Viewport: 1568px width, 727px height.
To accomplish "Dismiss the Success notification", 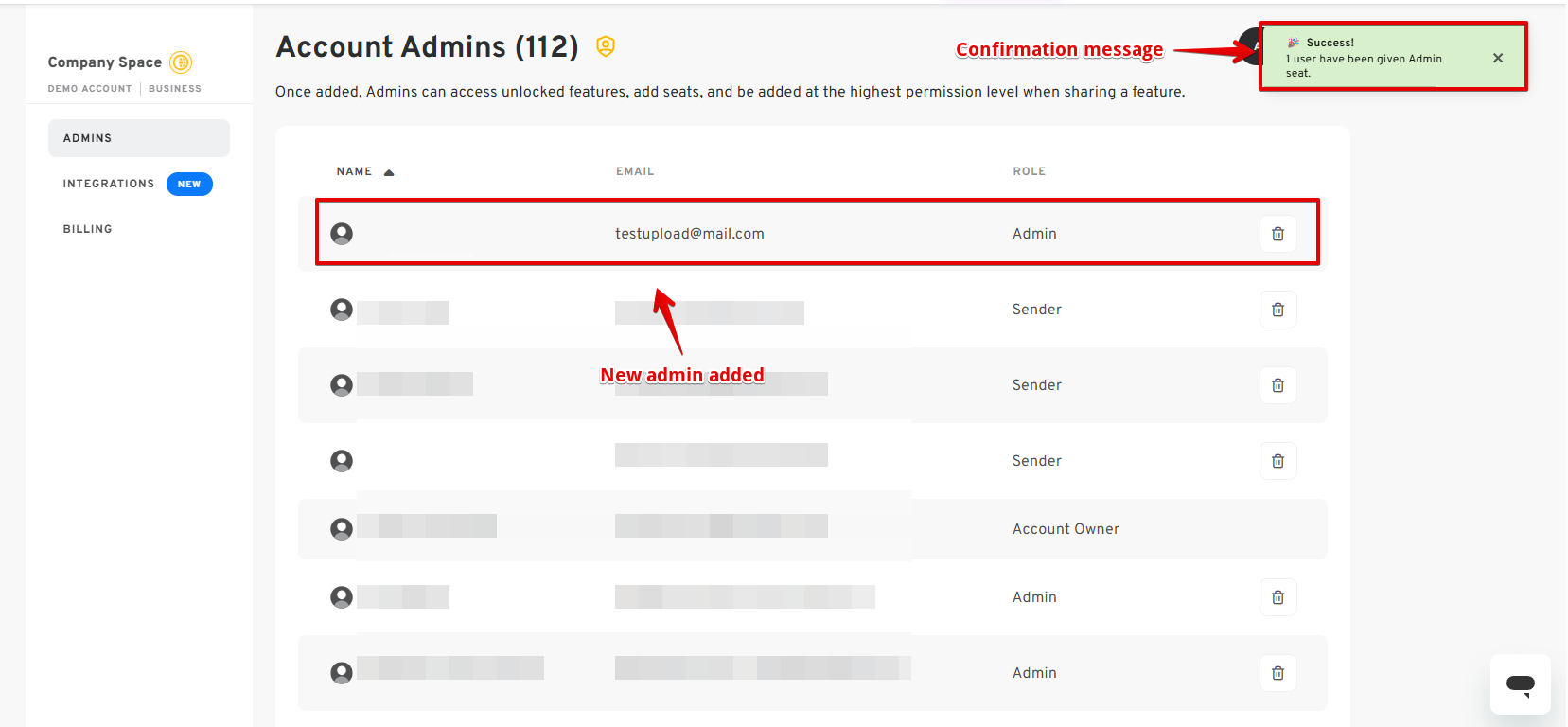I will tap(1498, 58).
